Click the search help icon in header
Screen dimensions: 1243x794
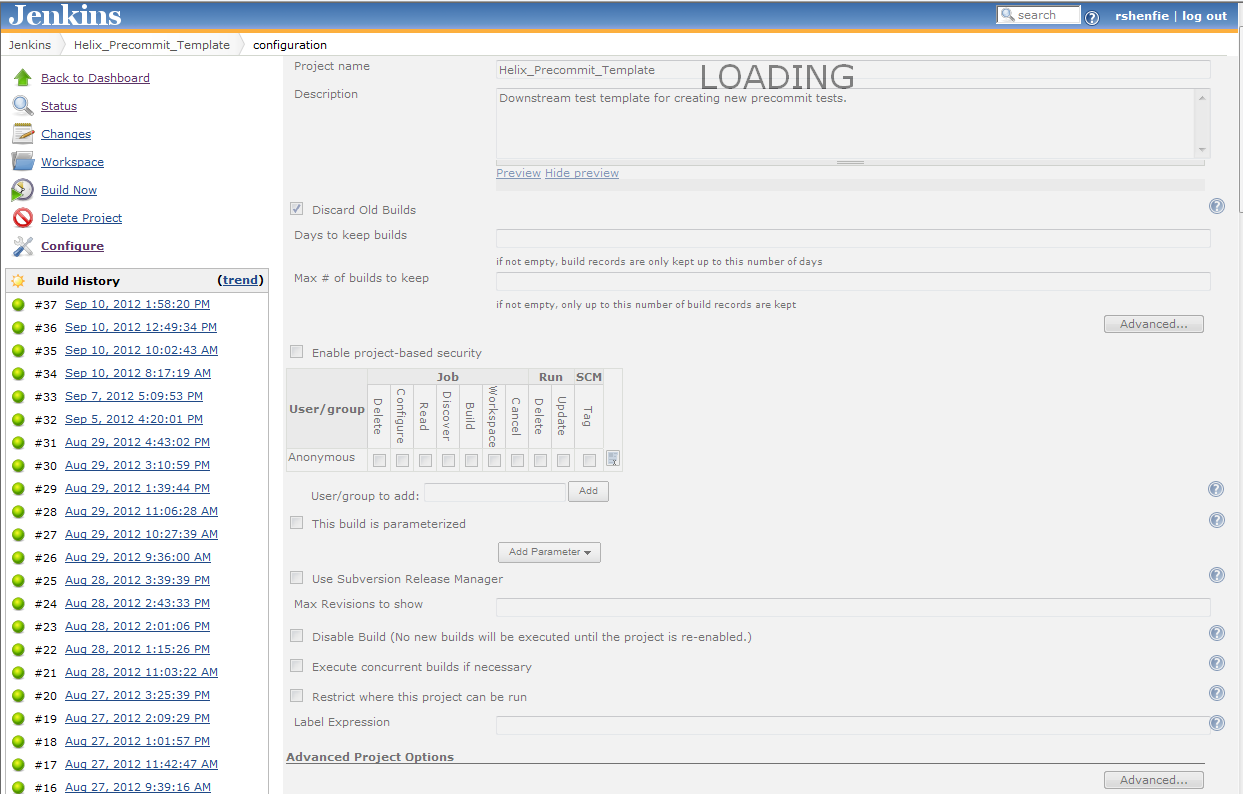pos(1092,17)
